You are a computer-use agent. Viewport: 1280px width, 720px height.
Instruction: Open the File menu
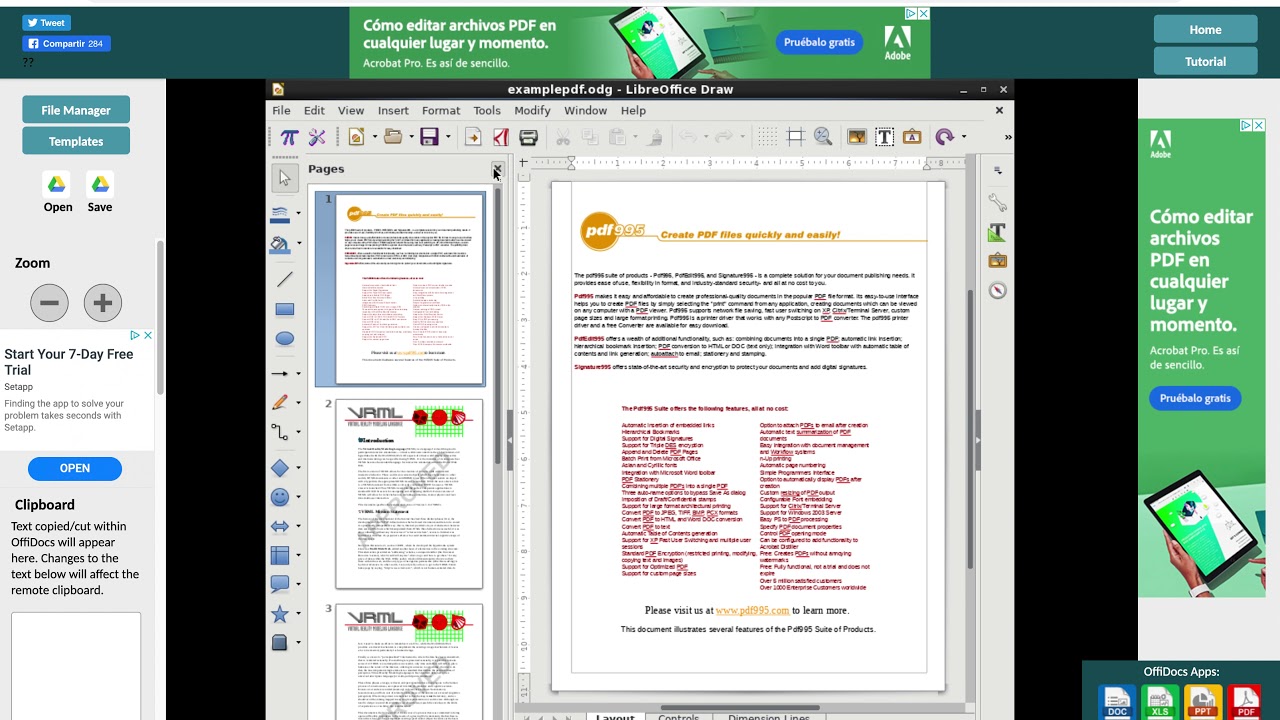282,110
